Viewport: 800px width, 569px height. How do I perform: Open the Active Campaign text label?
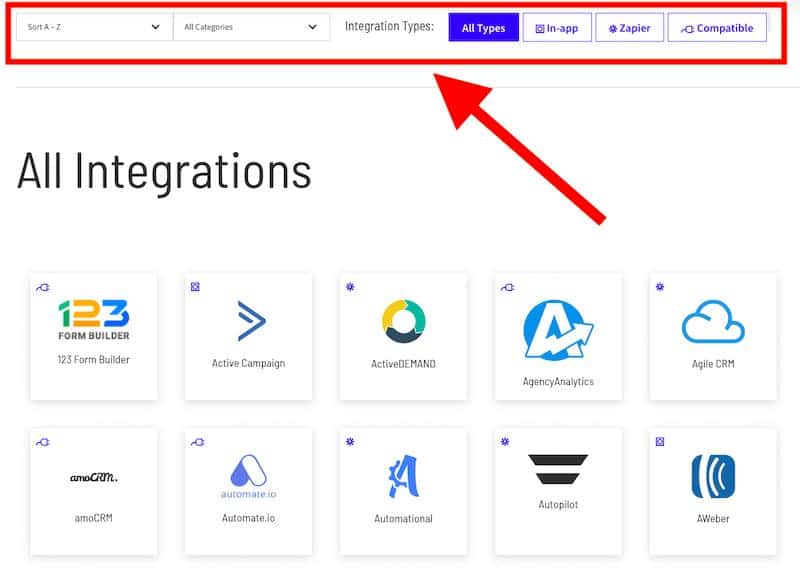tap(248, 363)
